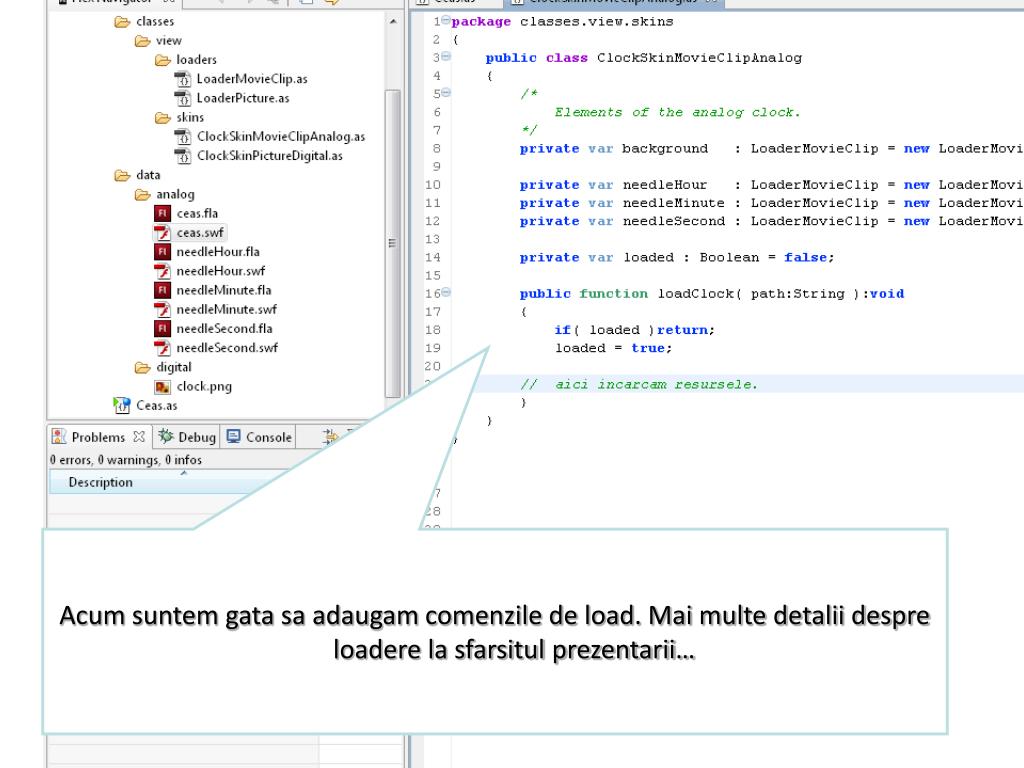Click the needleHour.fla Flash icon
1024x768 pixels.
[163, 252]
